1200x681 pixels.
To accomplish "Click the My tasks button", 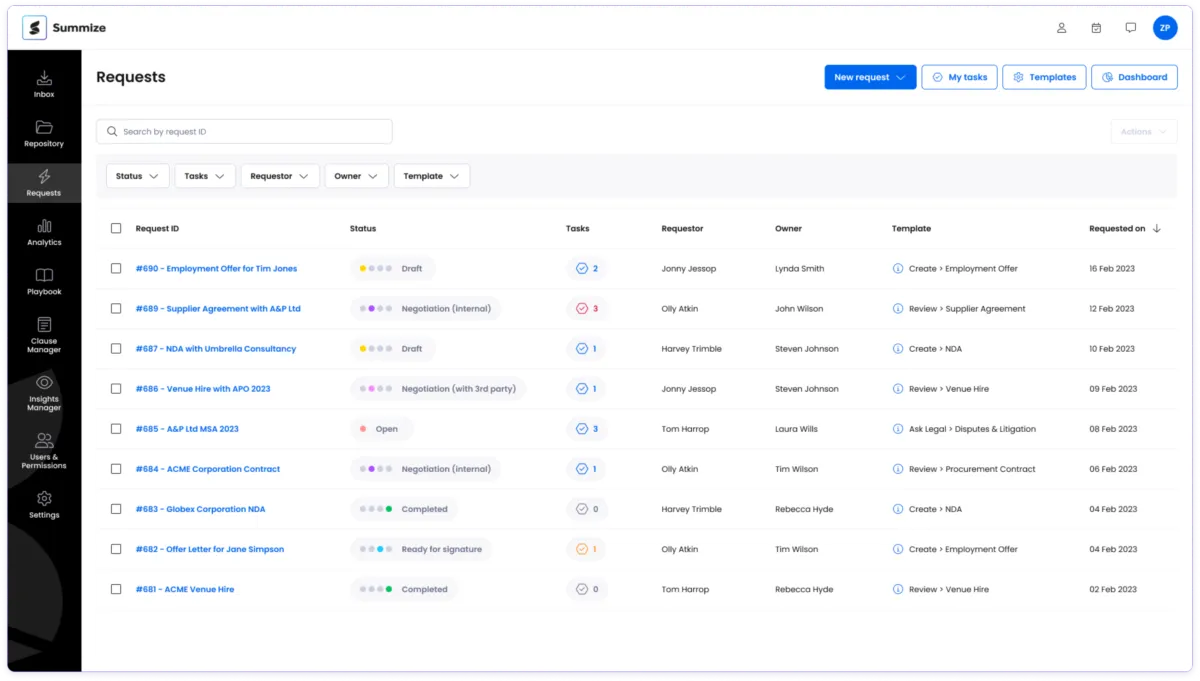I will 959,77.
